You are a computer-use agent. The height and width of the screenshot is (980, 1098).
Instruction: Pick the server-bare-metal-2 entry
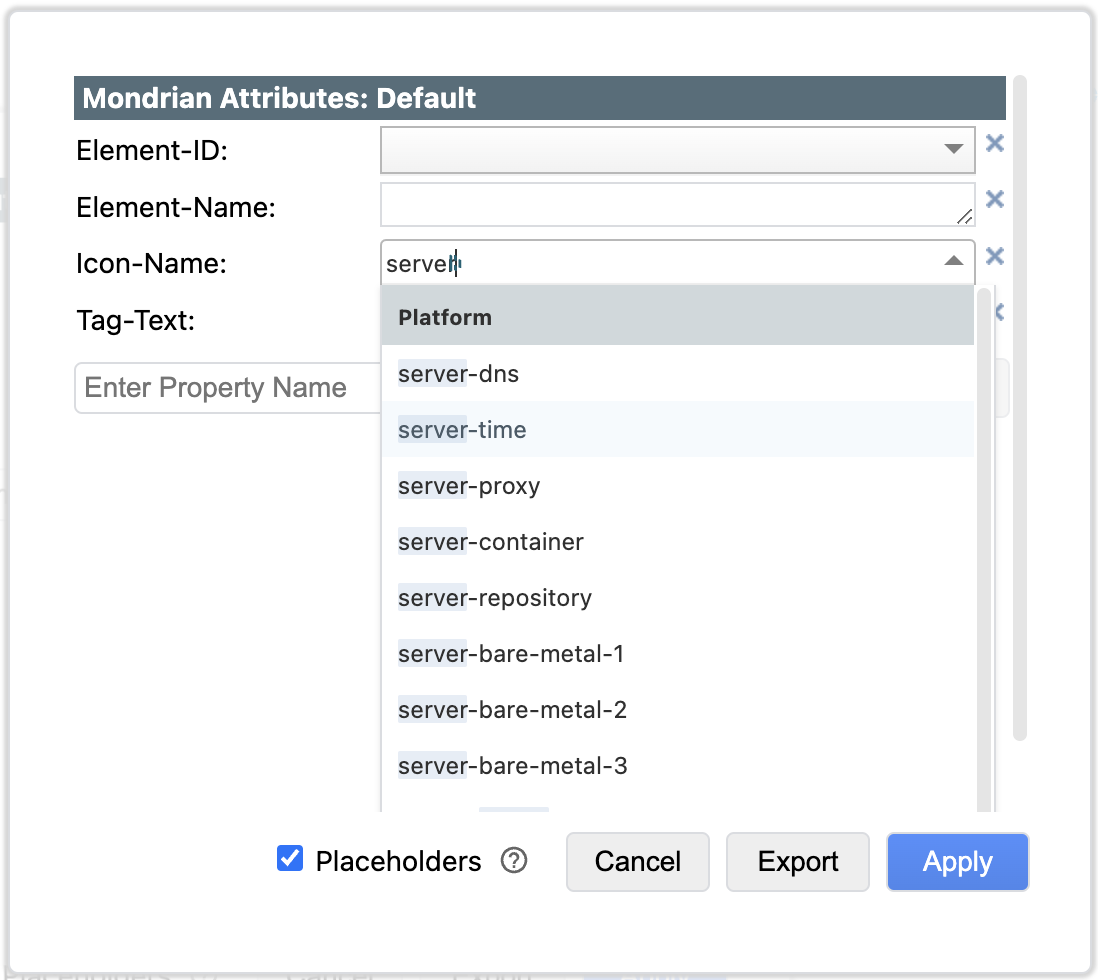[512, 710]
